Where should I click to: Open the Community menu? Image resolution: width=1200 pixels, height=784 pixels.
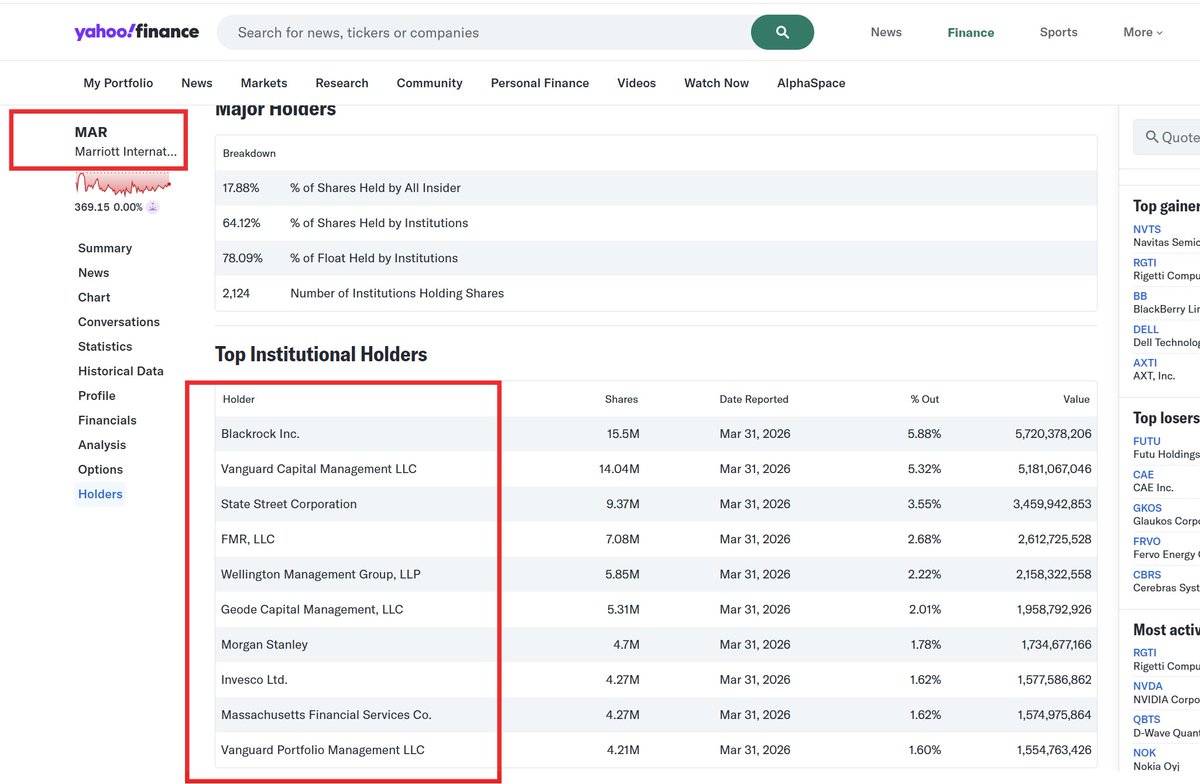point(429,83)
